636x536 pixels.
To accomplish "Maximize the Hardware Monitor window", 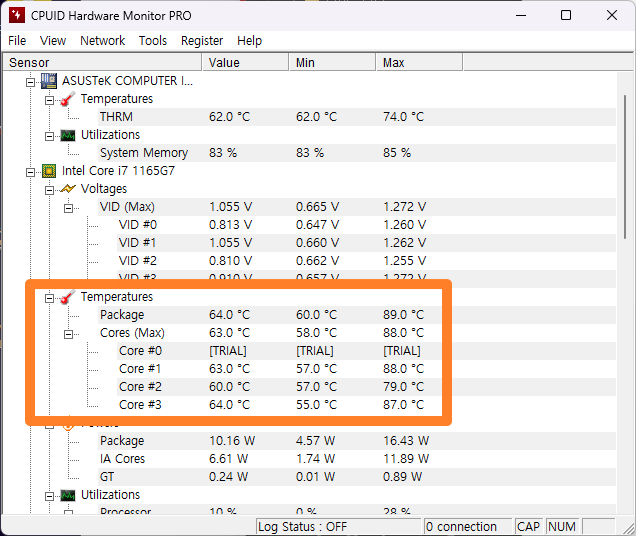I will (566, 15).
